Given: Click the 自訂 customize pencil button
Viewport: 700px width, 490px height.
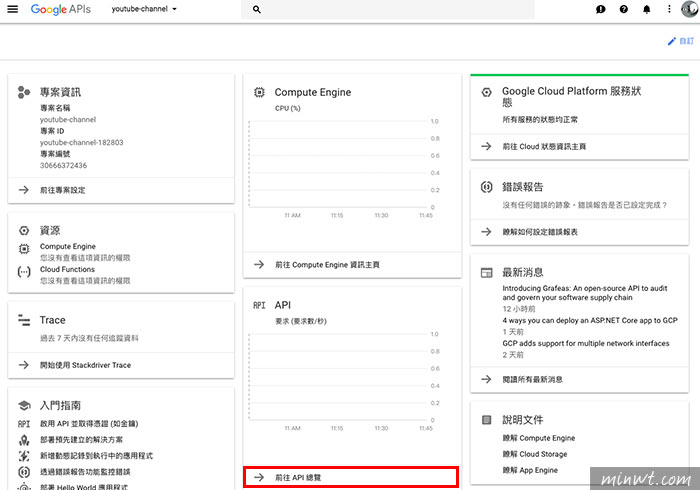Looking at the screenshot, I should click(681, 41).
